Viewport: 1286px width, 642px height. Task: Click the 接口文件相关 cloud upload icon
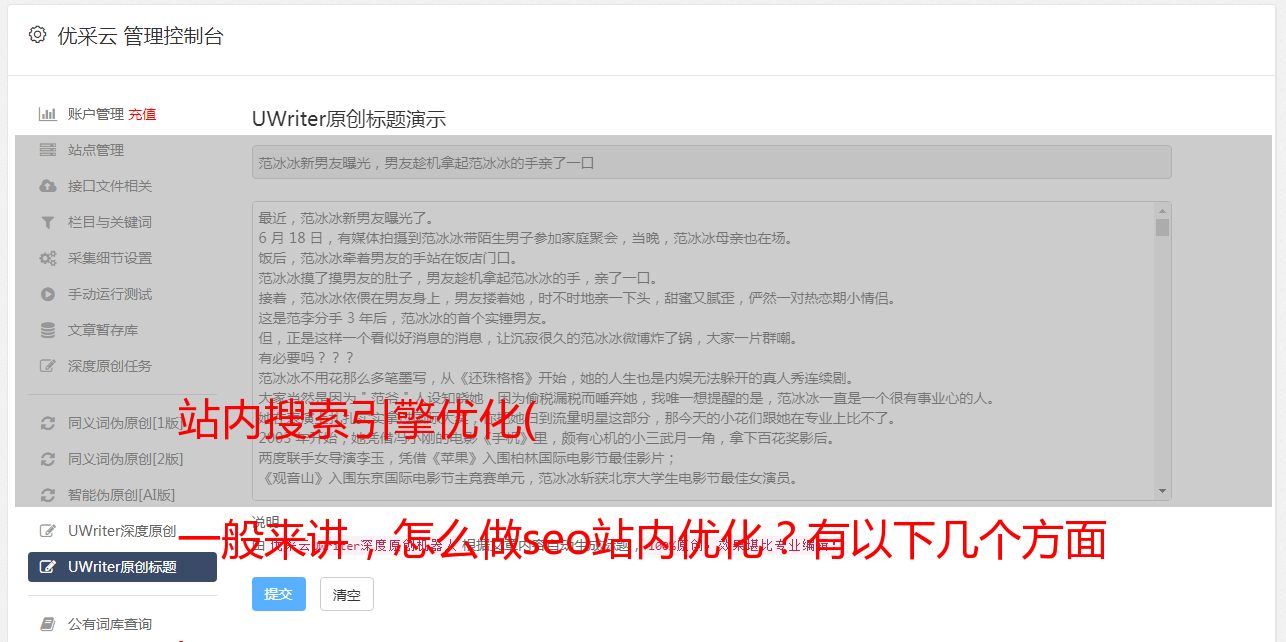coord(47,186)
